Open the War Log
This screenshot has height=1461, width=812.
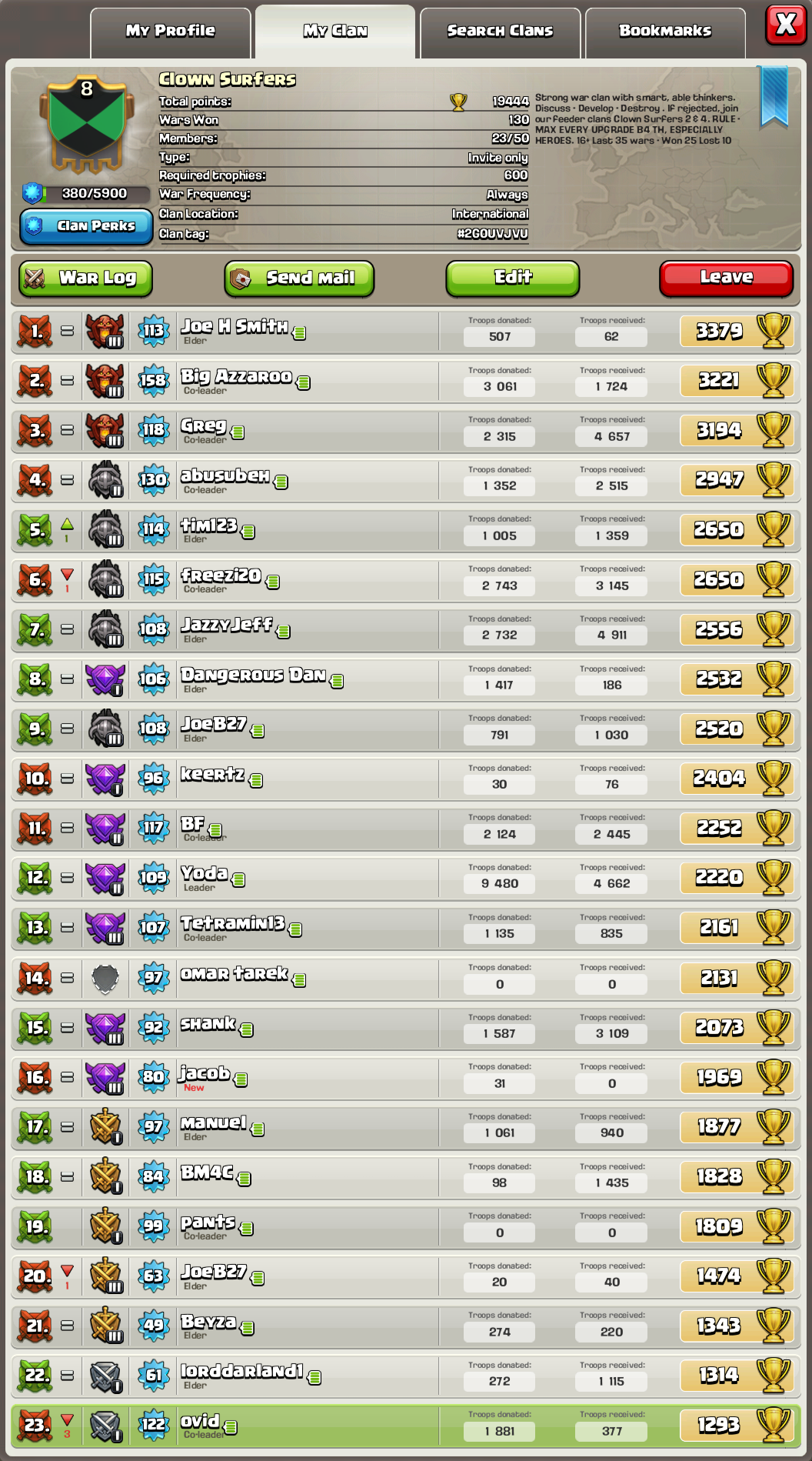pyautogui.click(x=85, y=279)
